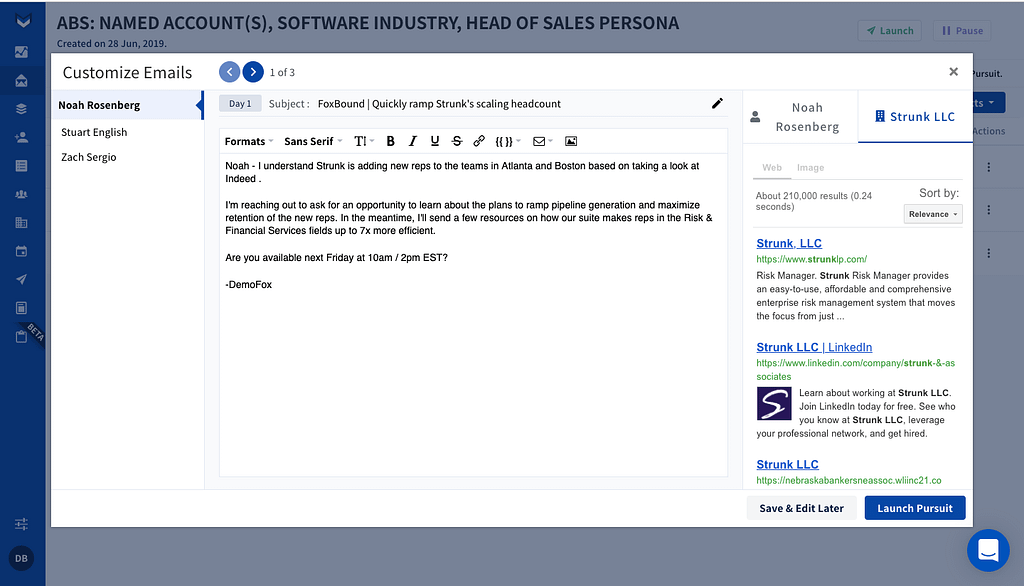Toggle bold formatting in the email editor
The height and width of the screenshot is (586, 1024).
point(391,141)
